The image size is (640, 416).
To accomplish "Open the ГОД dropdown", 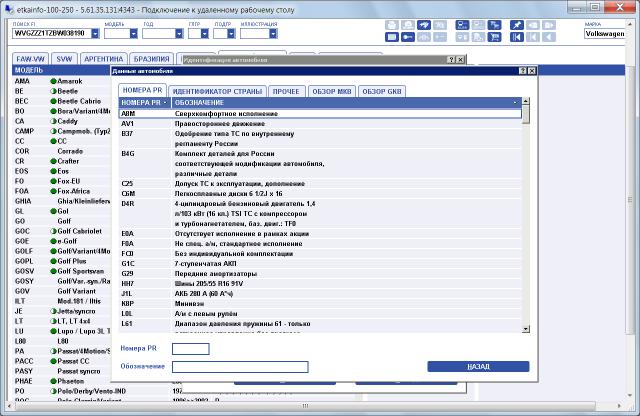I will [x=179, y=33].
